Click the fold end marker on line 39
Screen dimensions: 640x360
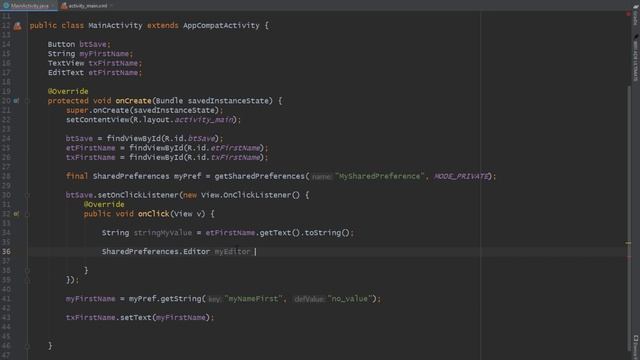(27, 280)
